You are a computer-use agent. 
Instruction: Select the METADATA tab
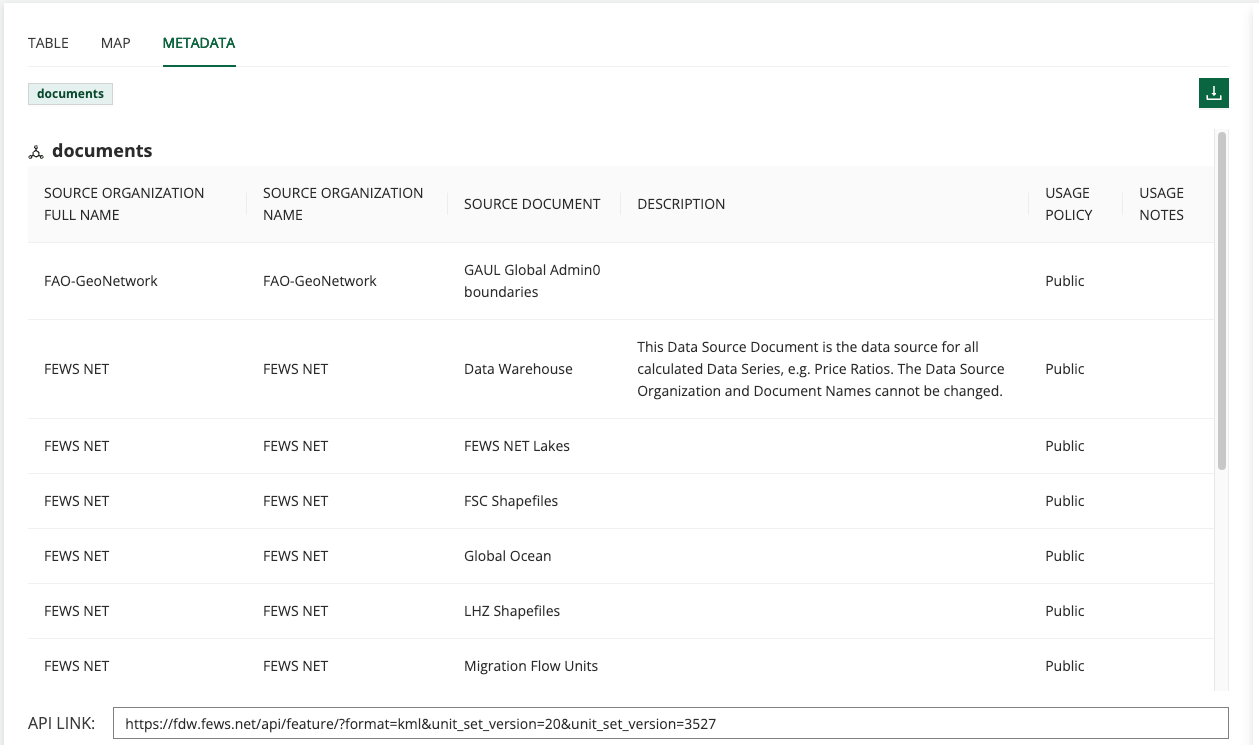pyautogui.click(x=199, y=43)
